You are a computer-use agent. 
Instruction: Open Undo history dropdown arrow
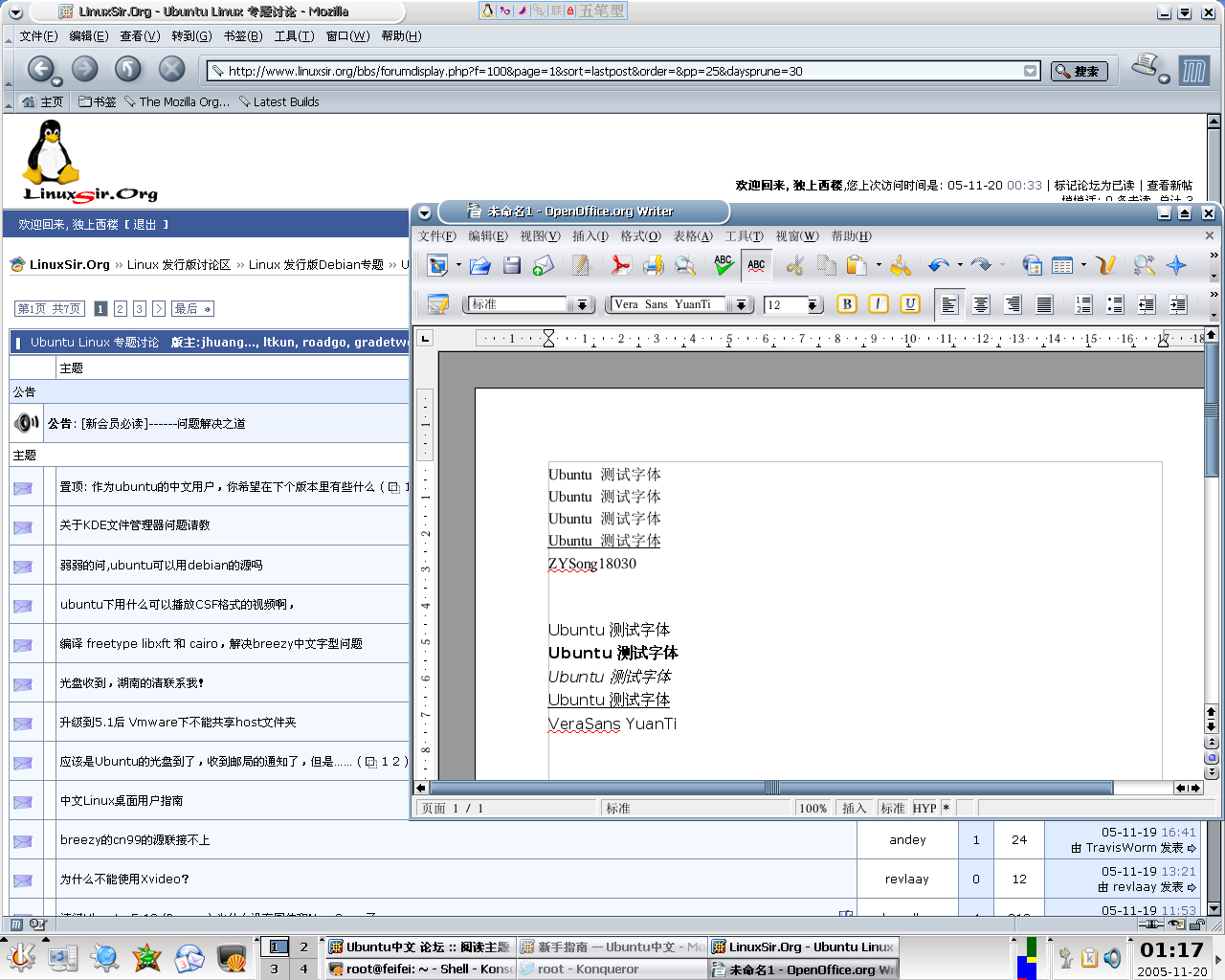tap(960, 265)
